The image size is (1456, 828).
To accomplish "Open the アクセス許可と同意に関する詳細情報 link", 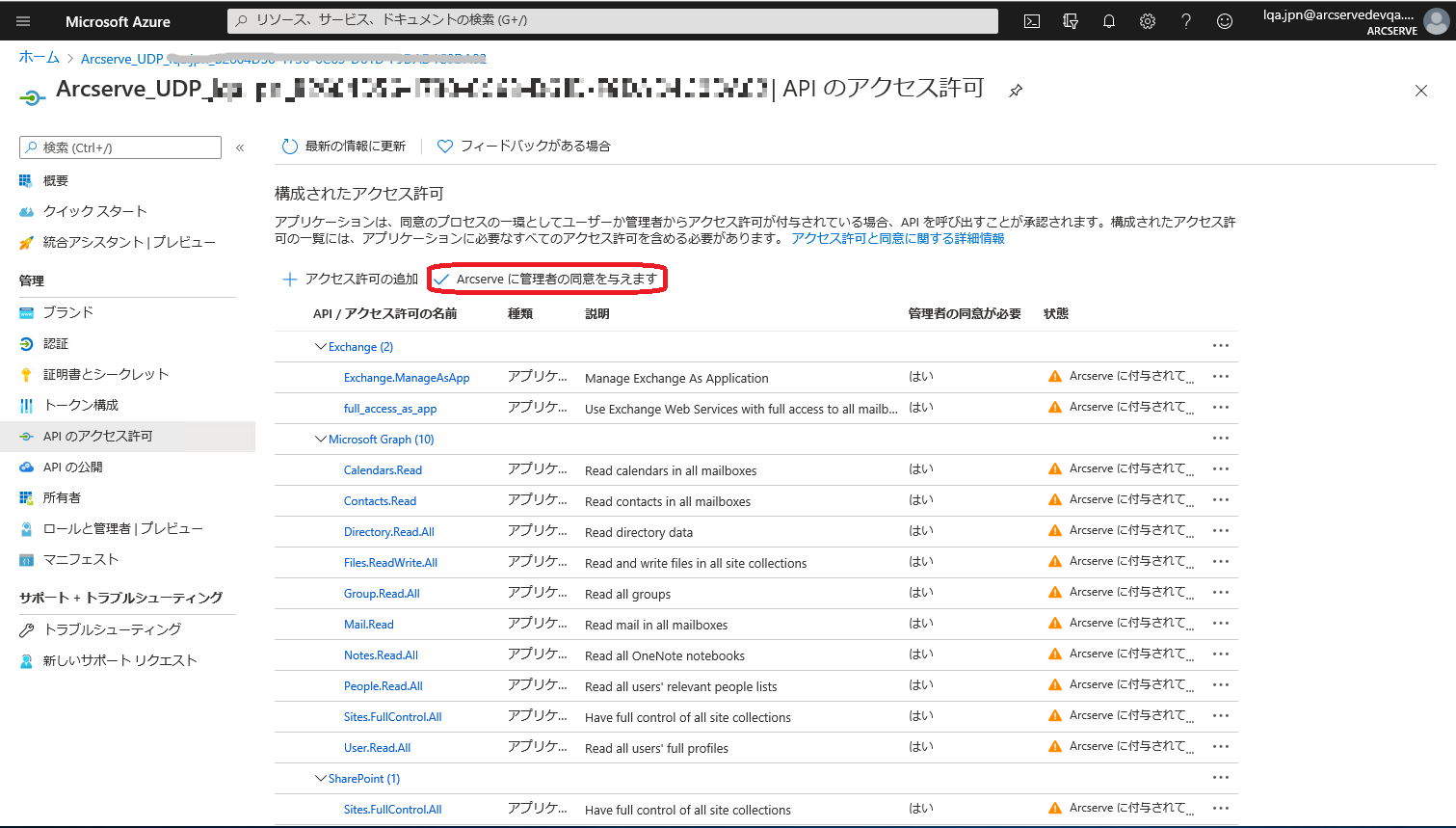I will [x=898, y=238].
